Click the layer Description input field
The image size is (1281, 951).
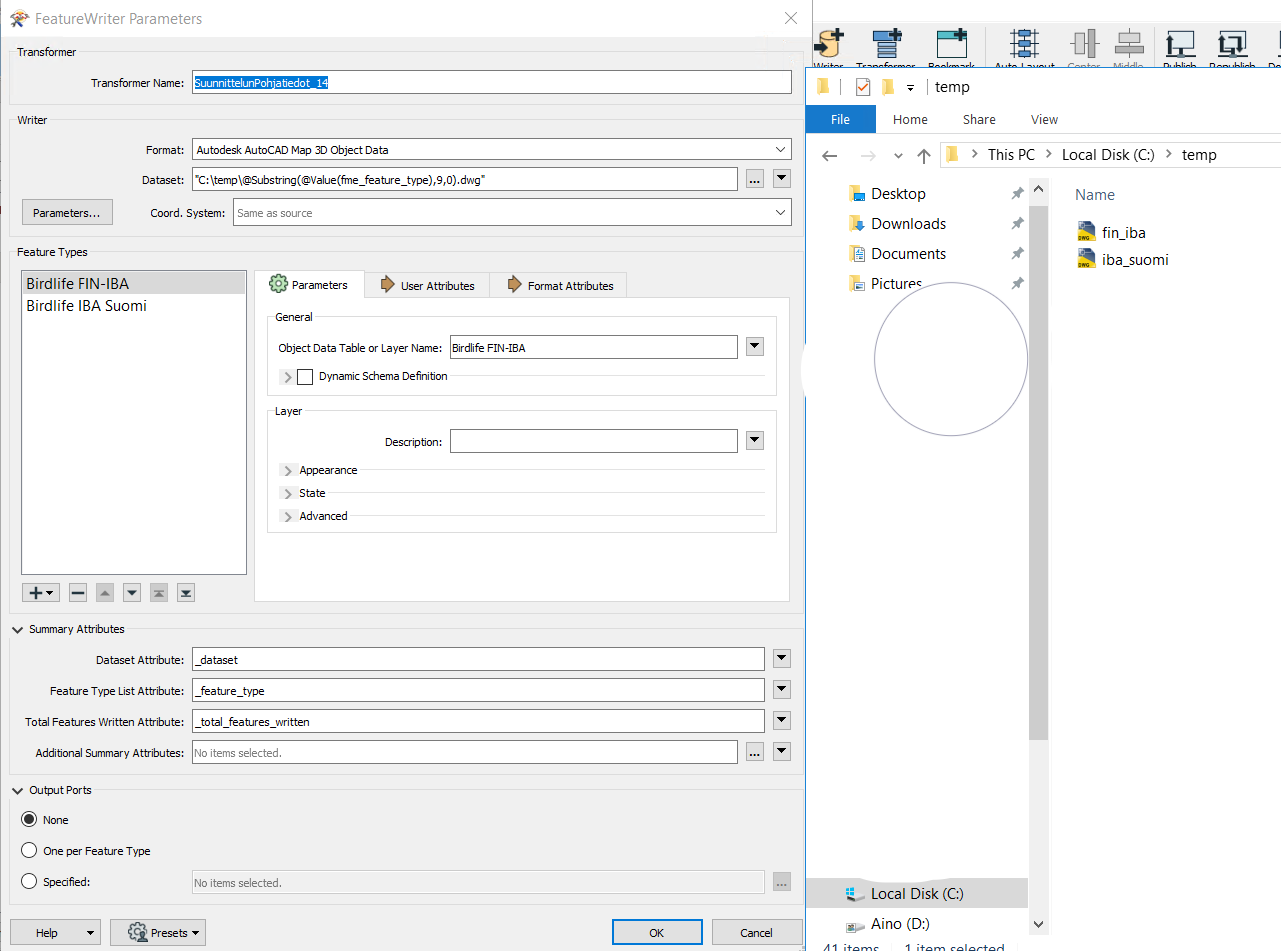(x=593, y=441)
